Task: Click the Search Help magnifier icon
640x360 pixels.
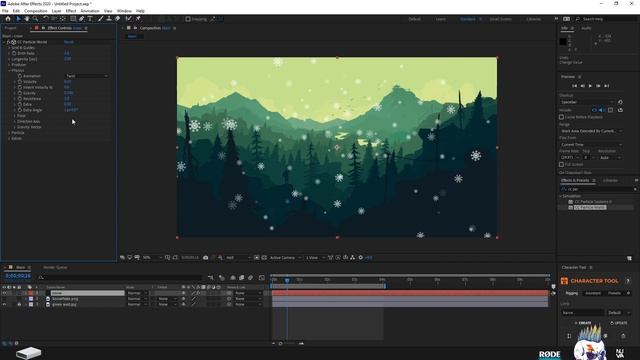Action: [578, 19]
